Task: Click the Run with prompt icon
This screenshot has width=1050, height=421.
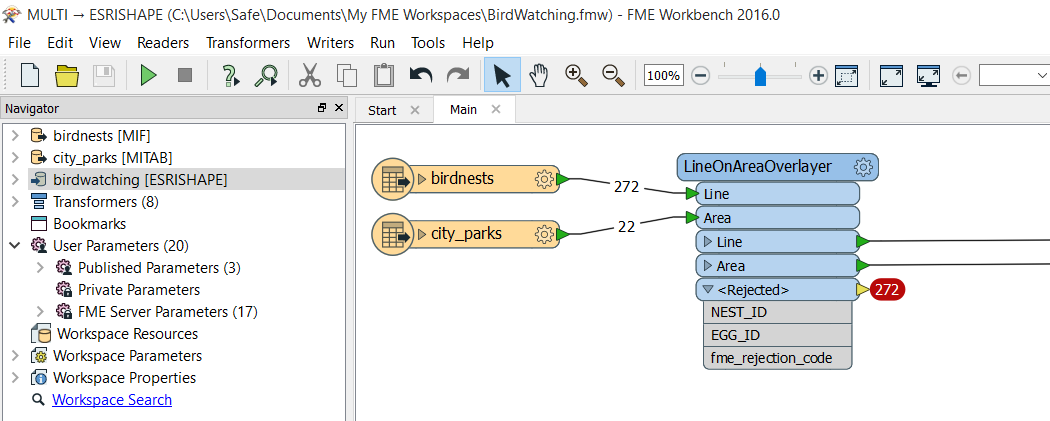Action: [230, 76]
